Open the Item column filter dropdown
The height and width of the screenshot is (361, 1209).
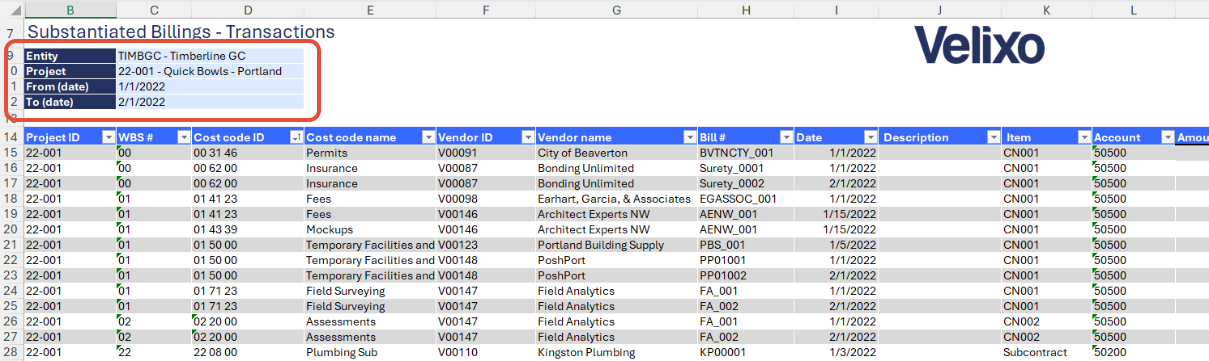tap(1083, 137)
